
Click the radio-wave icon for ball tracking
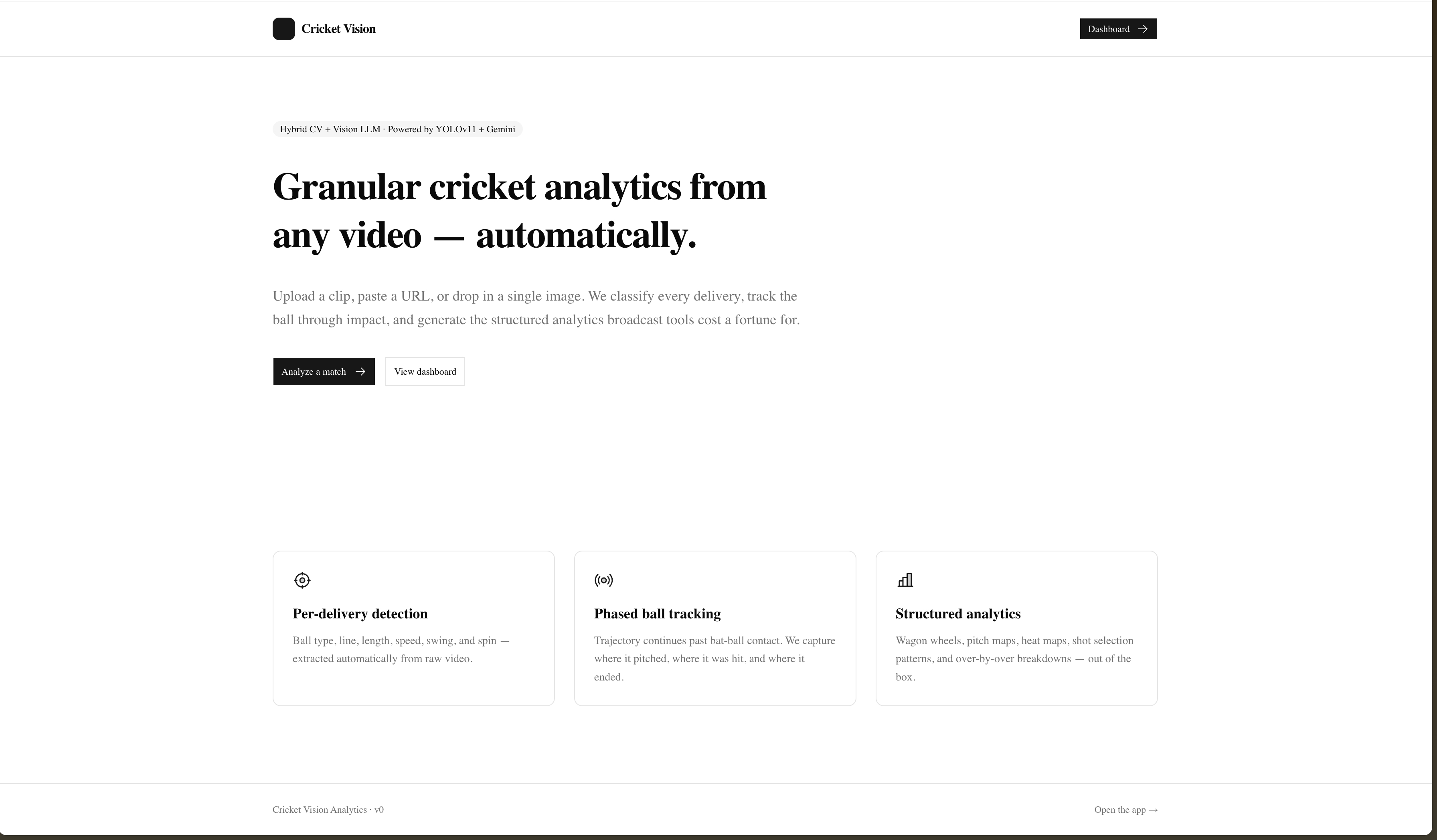[x=603, y=580]
